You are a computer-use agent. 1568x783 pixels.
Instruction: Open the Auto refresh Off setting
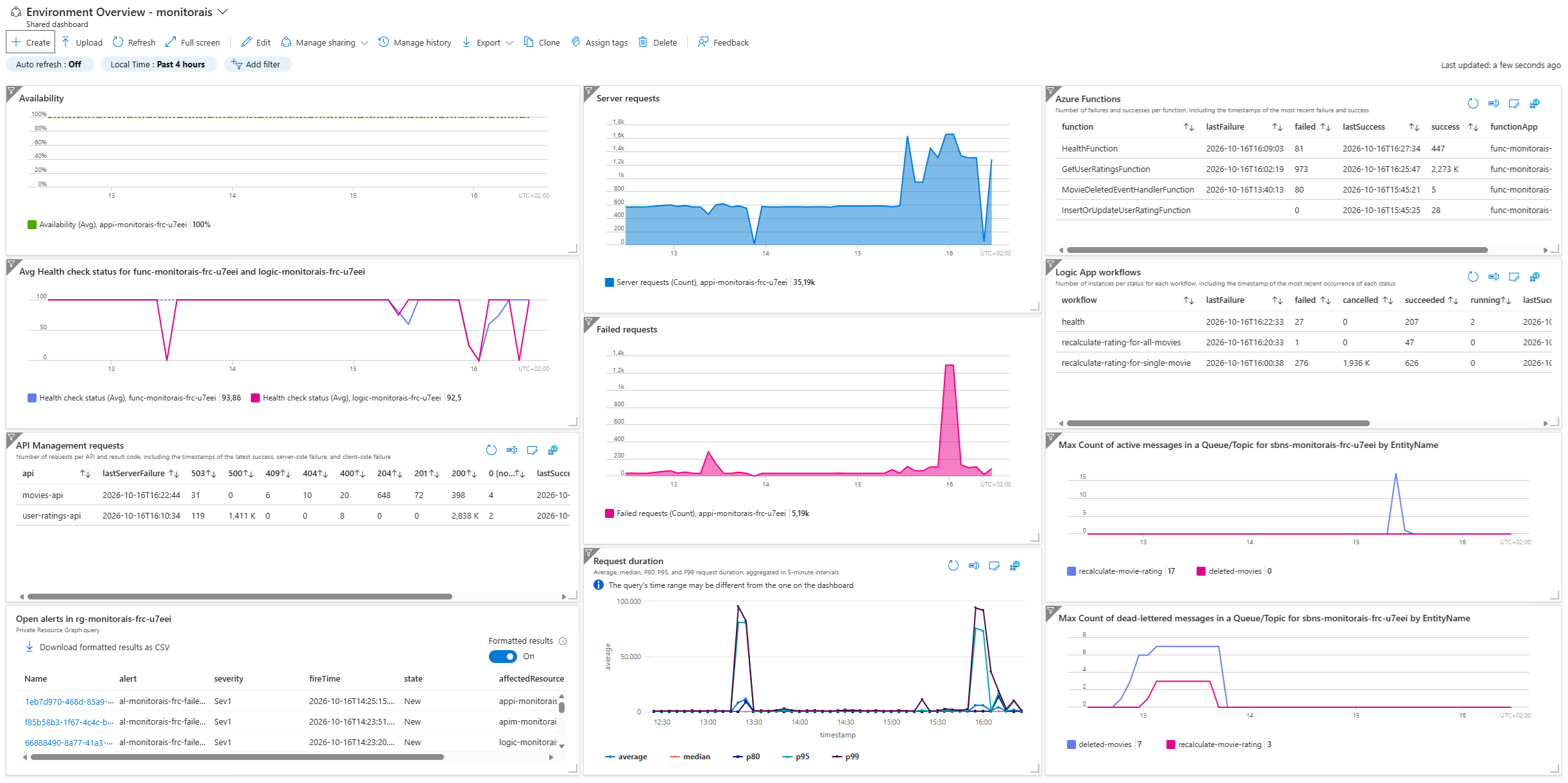pyautogui.click(x=49, y=64)
